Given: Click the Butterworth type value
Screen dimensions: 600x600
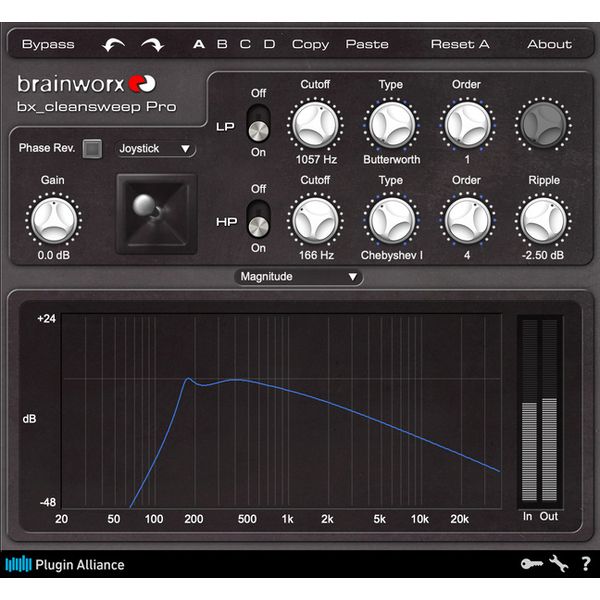Looking at the screenshot, I should click(x=391, y=160).
